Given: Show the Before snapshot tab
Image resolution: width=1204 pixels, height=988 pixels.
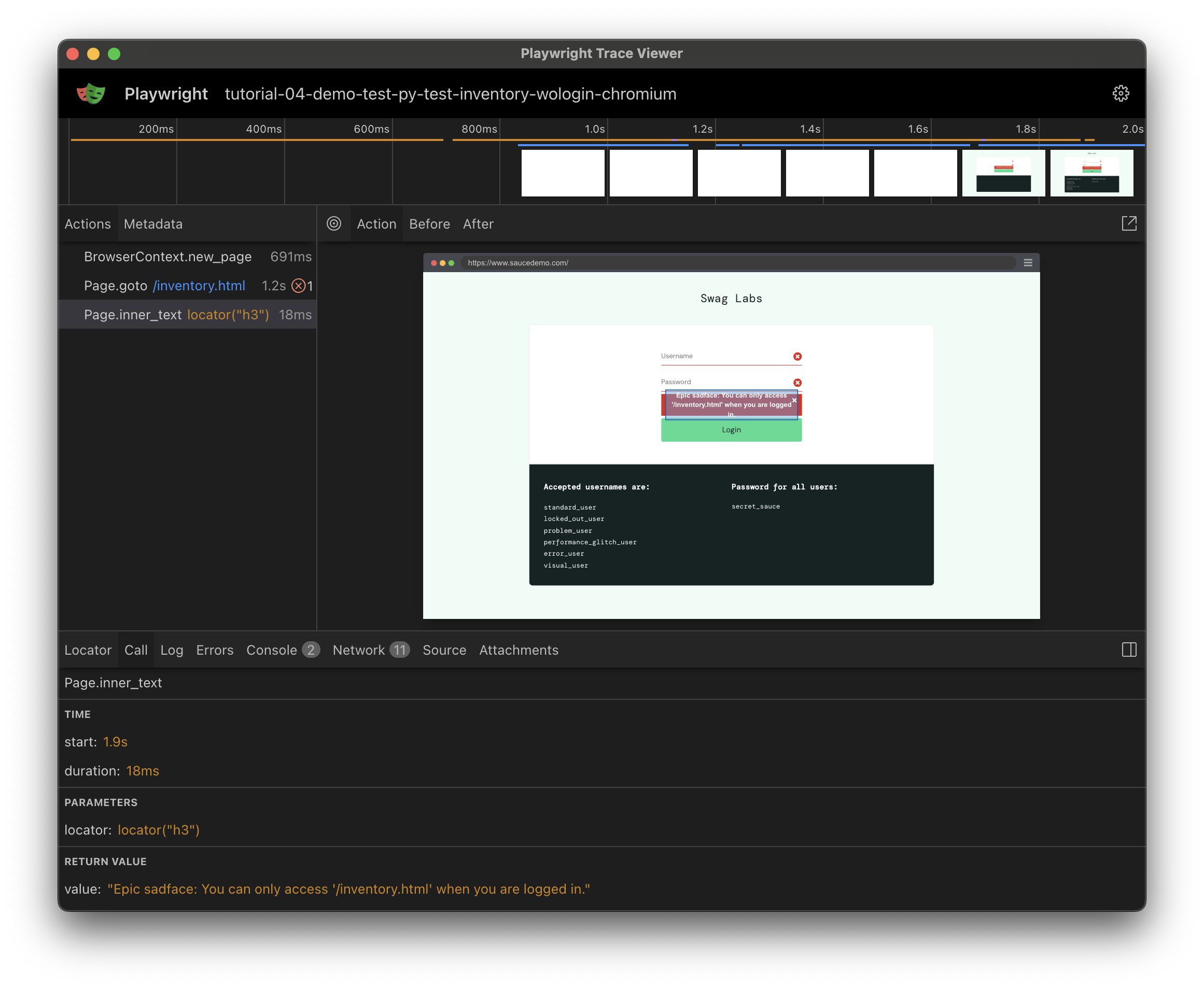Looking at the screenshot, I should click(429, 224).
